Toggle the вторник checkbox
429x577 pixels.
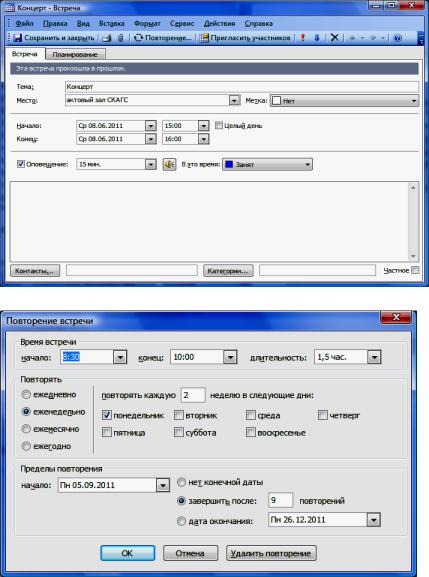179,415
